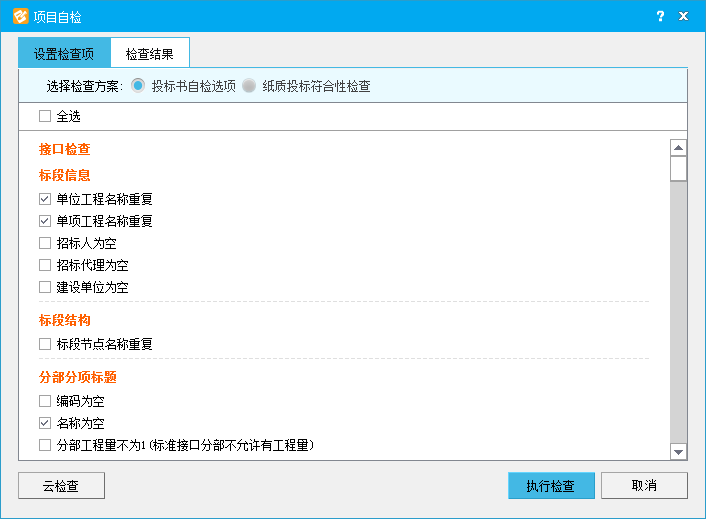Check the 建设单位为空 box
706x519 pixels.
[x=45, y=287]
